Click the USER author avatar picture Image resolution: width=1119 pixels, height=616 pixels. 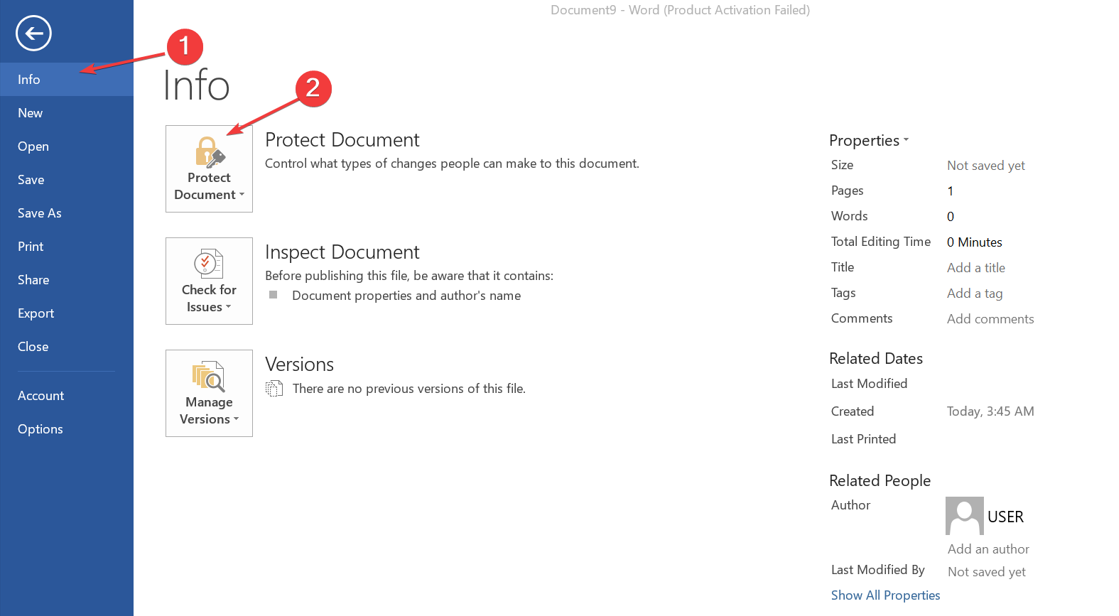click(x=964, y=516)
